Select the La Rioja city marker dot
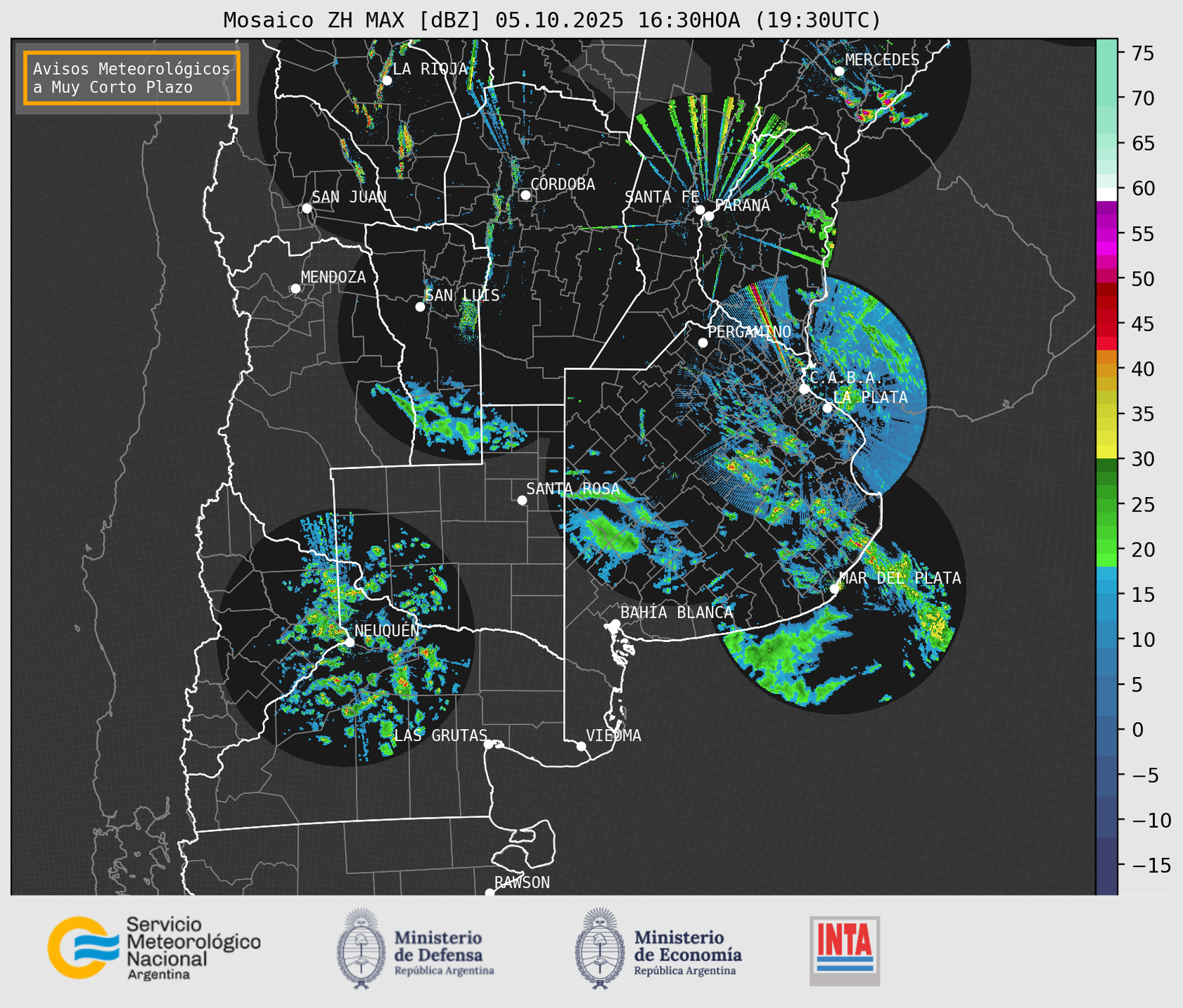Viewport: 1183px width, 1008px height. [386, 81]
